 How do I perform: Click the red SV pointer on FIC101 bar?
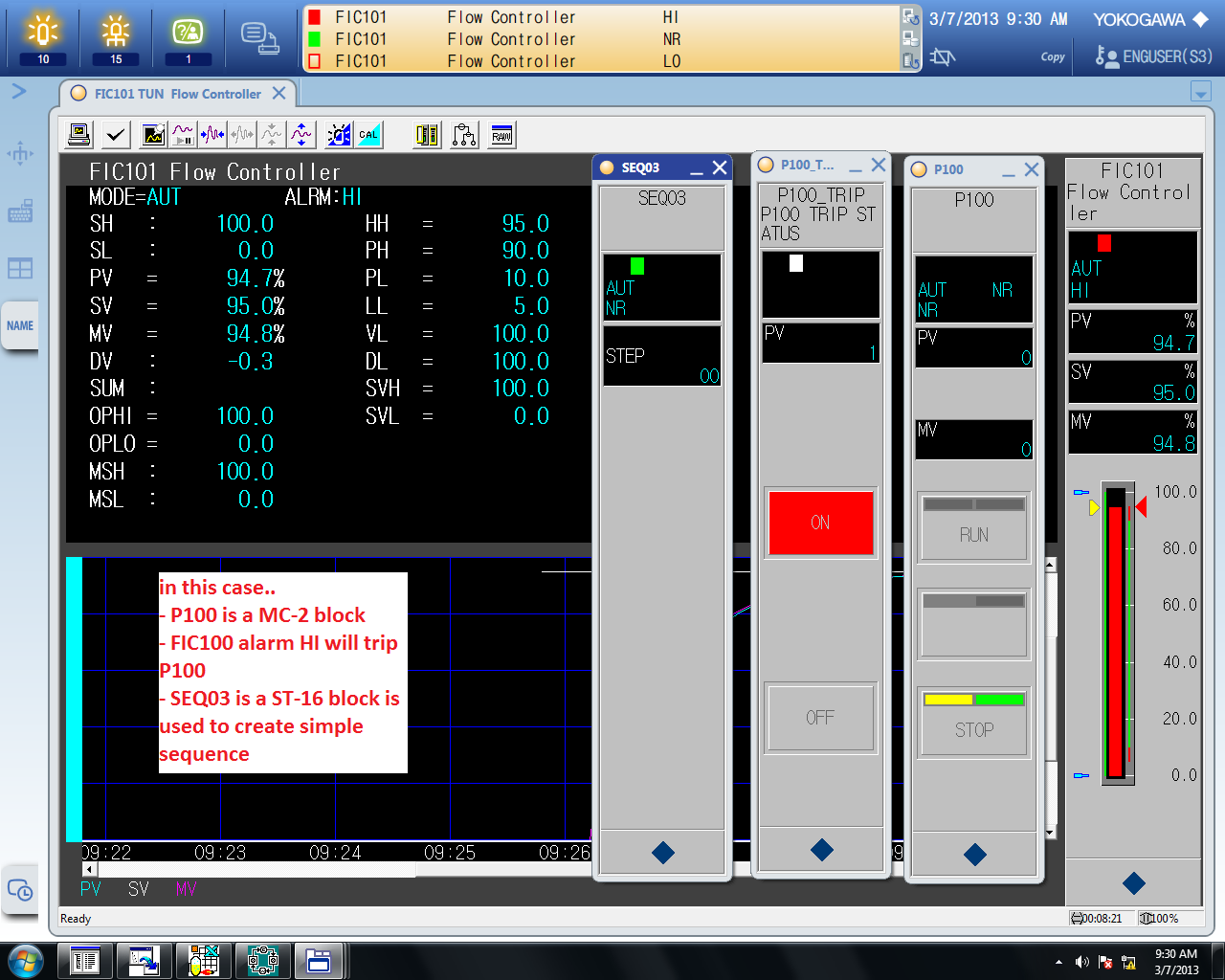coord(1140,505)
